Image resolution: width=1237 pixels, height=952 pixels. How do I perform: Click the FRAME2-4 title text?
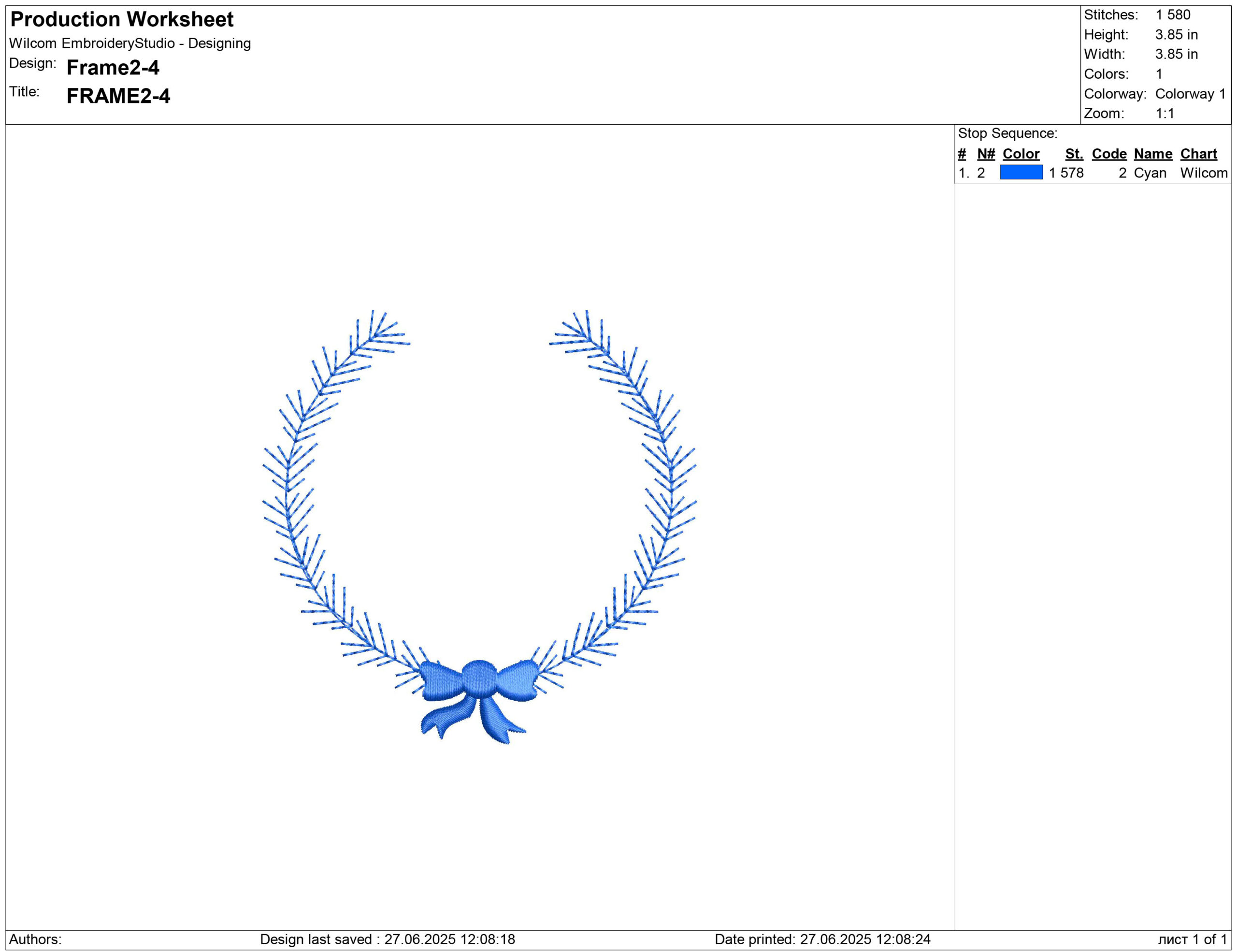click(x=118, y=96)
